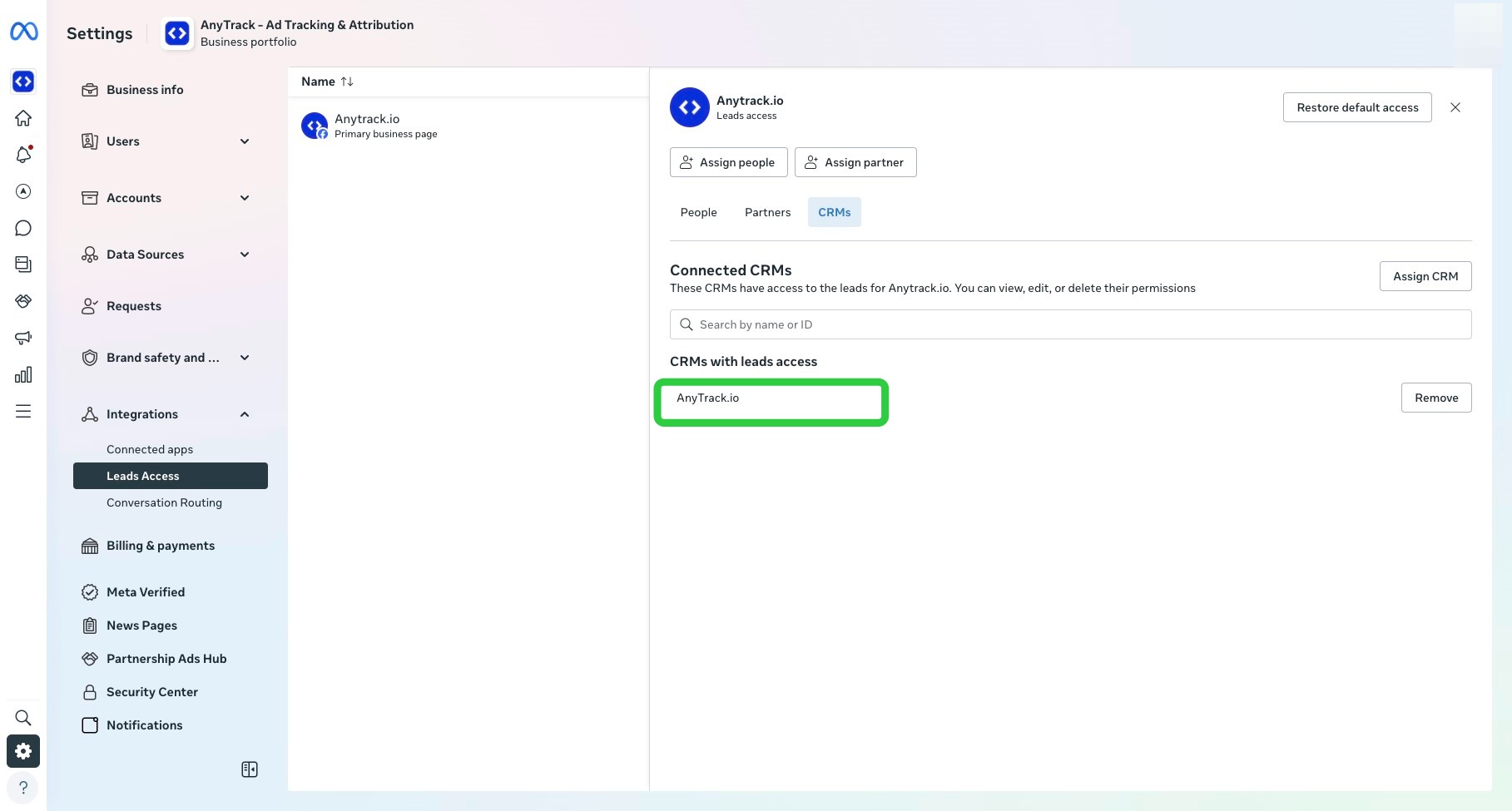Open search magnifier in left rail
The width and height of the screenshot is (1512, 811).
pyautogui.click(x=23, y=718)
